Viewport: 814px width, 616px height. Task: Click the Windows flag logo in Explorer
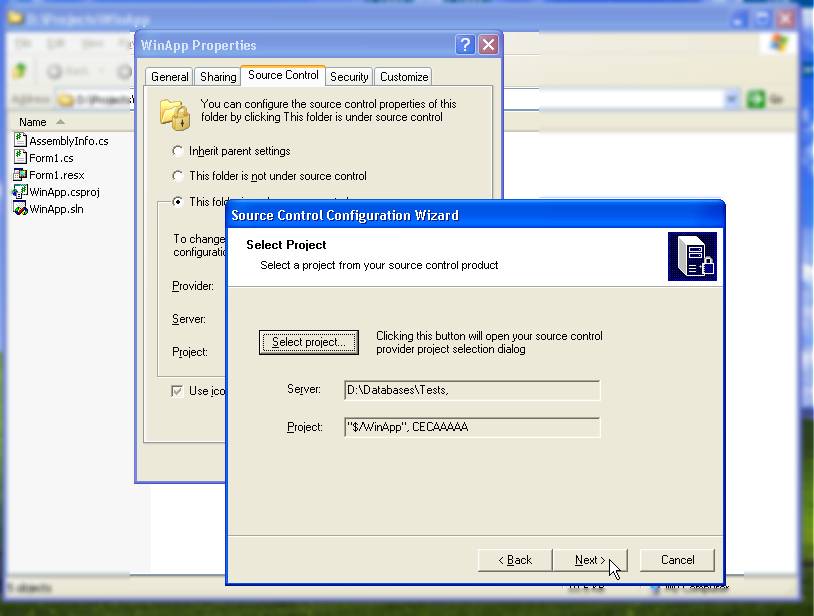pos(777,44)
